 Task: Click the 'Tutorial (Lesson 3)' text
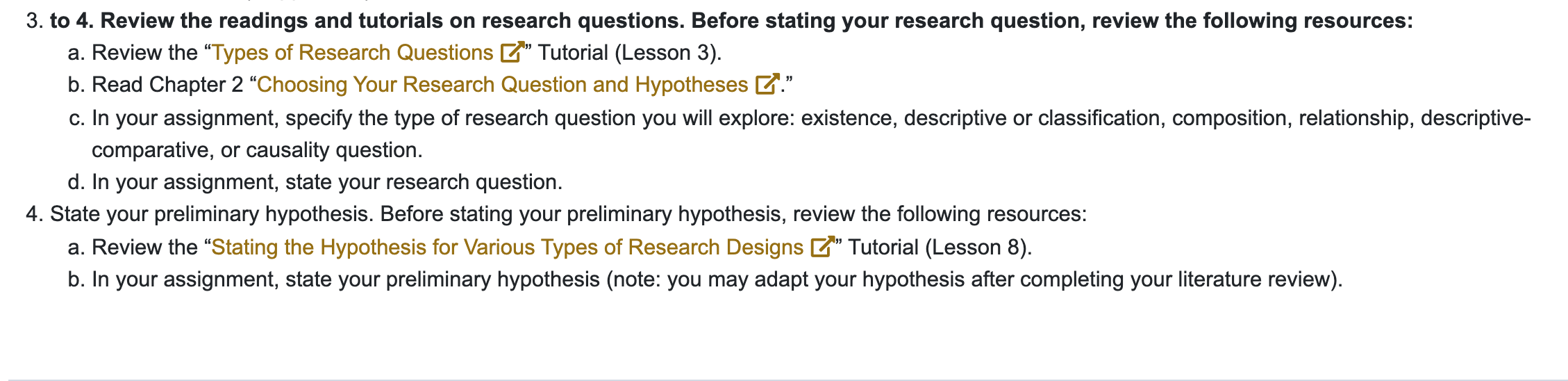631,53
